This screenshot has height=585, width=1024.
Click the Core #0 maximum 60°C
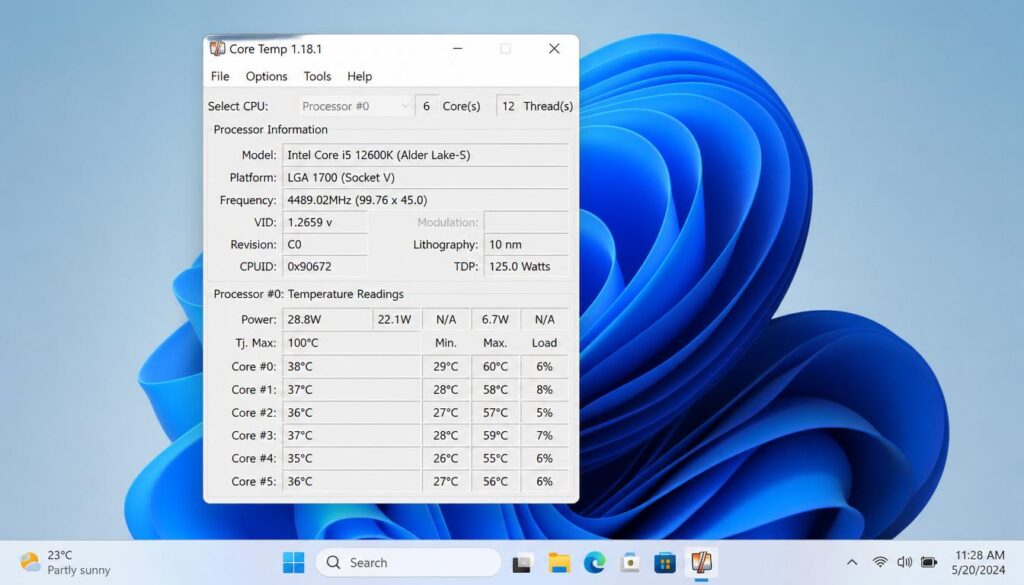495,366
